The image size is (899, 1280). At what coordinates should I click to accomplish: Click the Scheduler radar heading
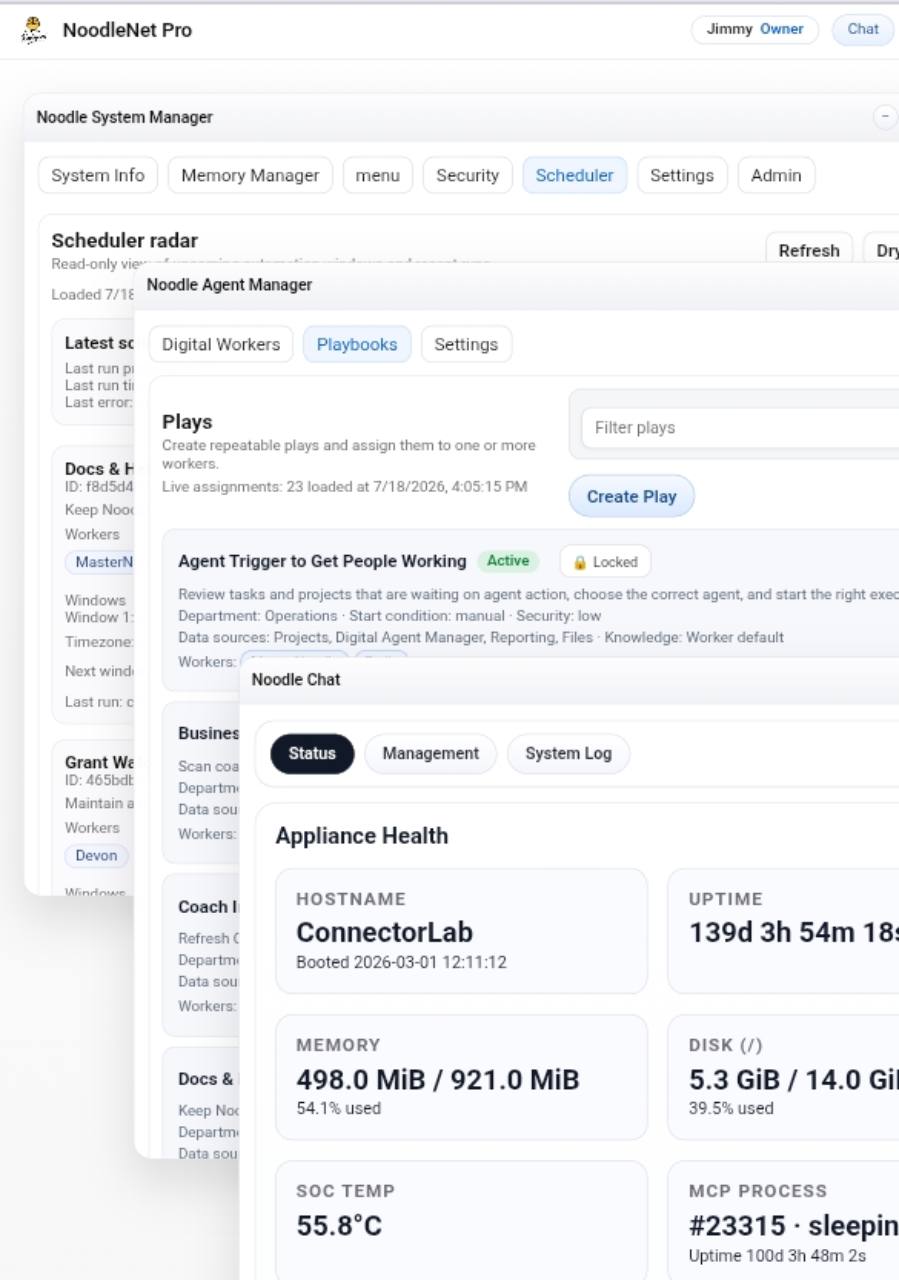[x=124, y=240]
